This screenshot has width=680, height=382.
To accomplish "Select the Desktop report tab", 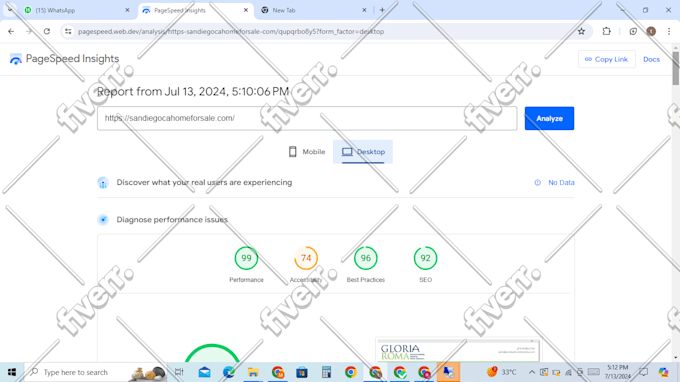I will coord(363,152).
